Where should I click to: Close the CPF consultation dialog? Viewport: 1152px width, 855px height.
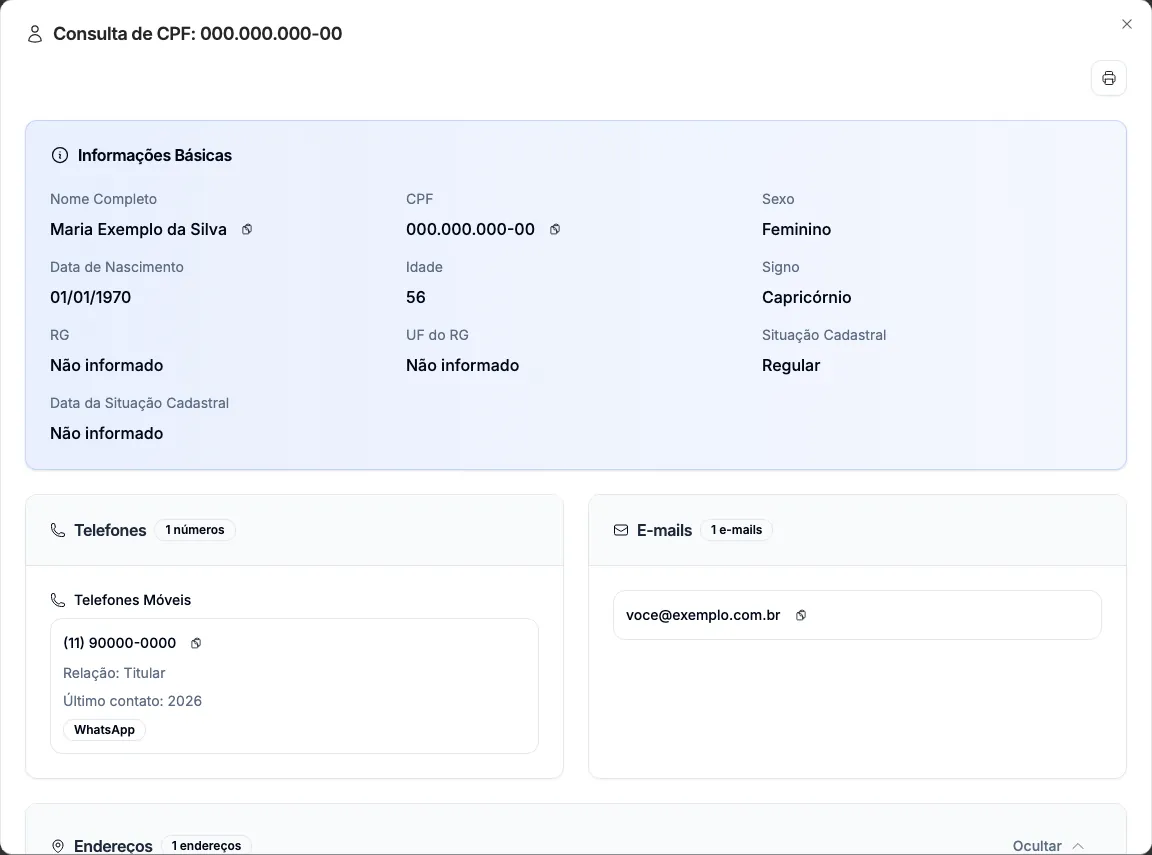[x=1126, y=24]
